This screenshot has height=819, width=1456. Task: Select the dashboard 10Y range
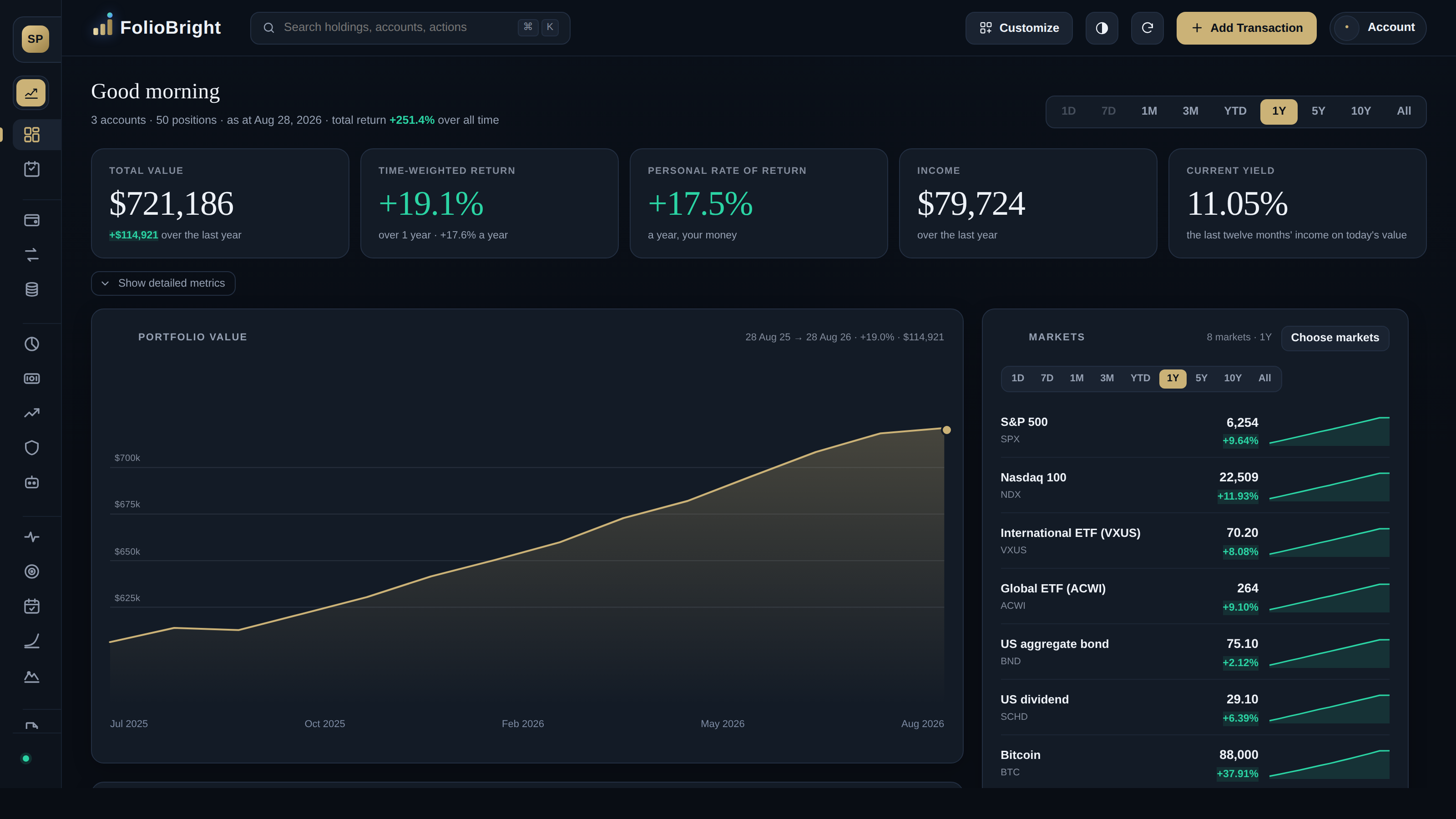[x=1360, y=111]
